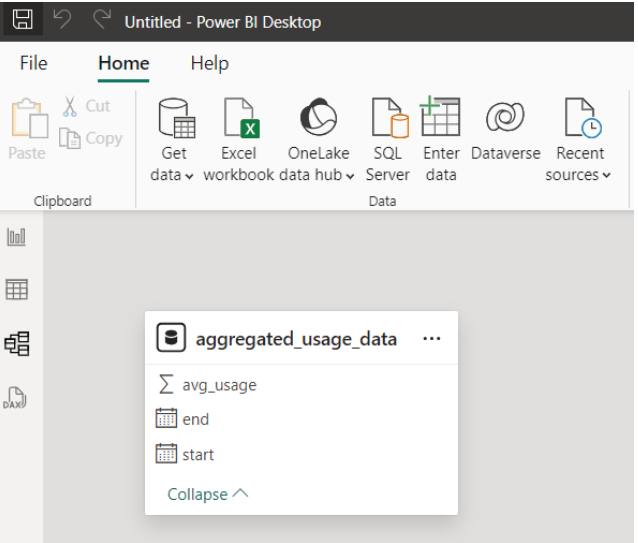Click the Redo arrow in title bar
This screenshot has height=543, width=638.
pyautogui.click(x=102, y=19)
